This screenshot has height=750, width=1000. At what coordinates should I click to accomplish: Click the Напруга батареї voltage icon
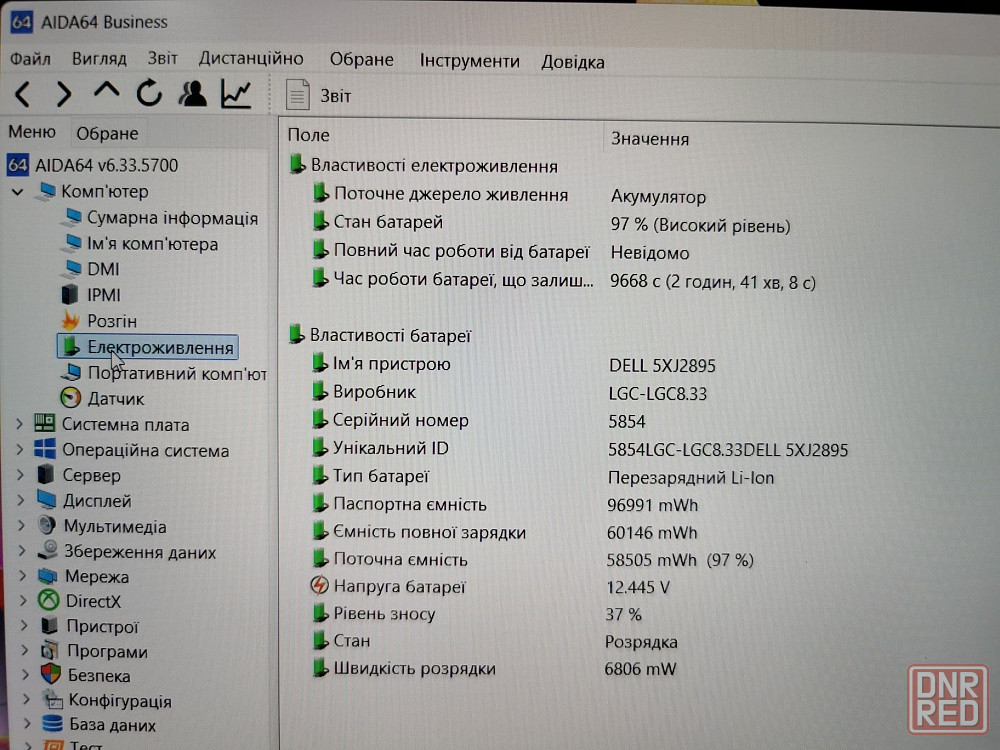coord(319,585)
